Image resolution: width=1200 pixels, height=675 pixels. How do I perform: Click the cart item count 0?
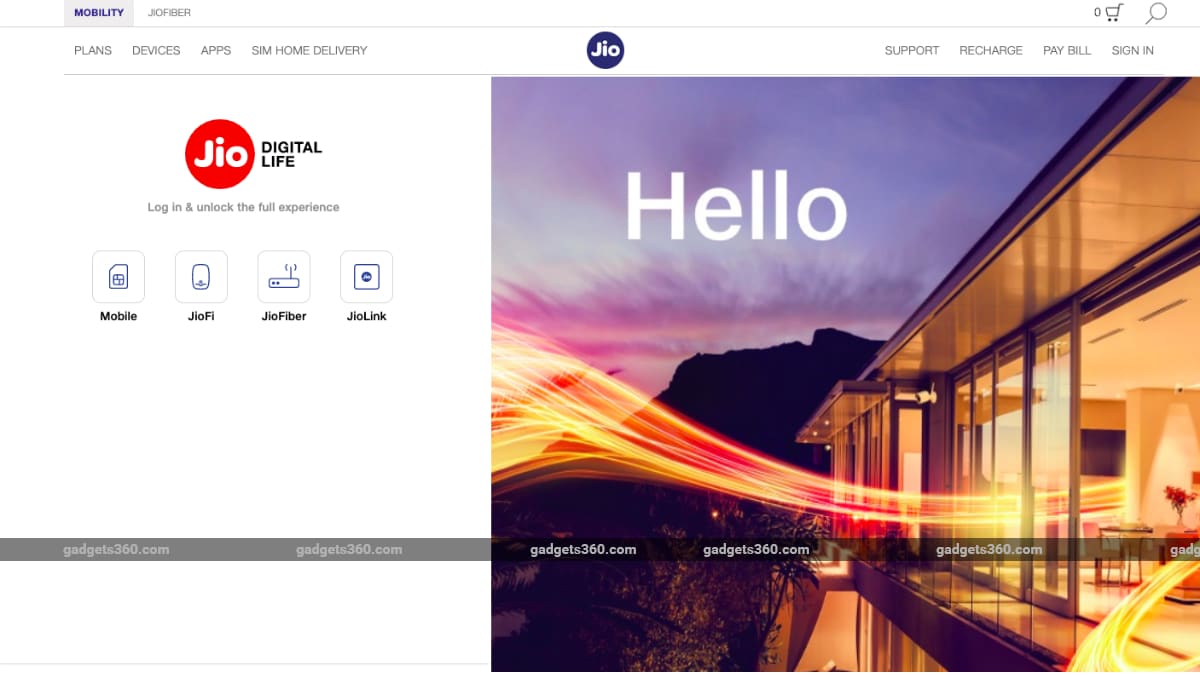(x=1097, y=13)
